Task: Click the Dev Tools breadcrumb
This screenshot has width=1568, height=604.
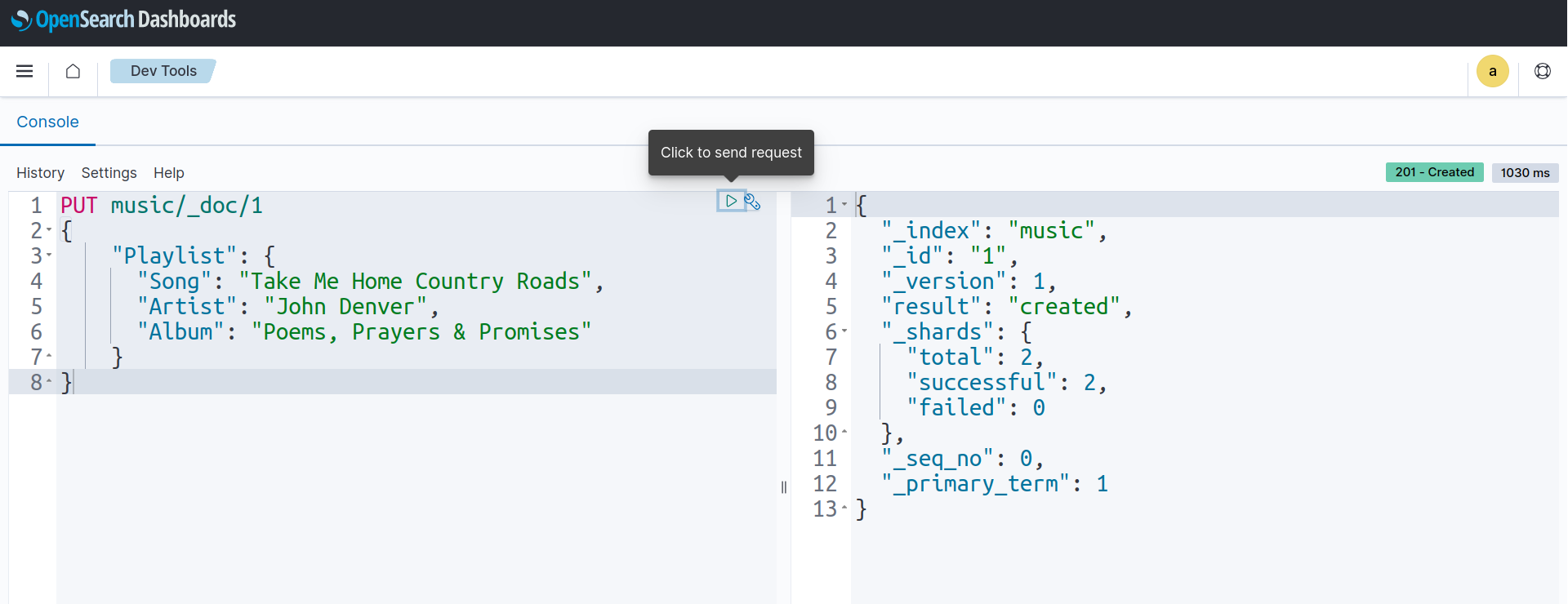Action: point(163,71)
